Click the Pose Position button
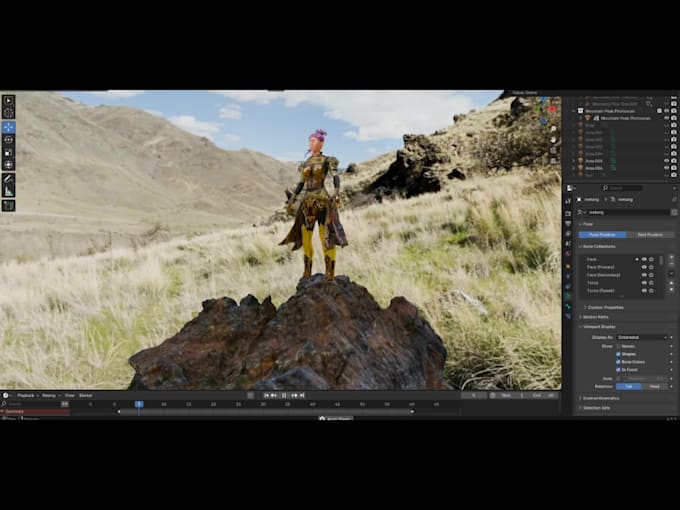The image size is (680, 510). [602, 235]
